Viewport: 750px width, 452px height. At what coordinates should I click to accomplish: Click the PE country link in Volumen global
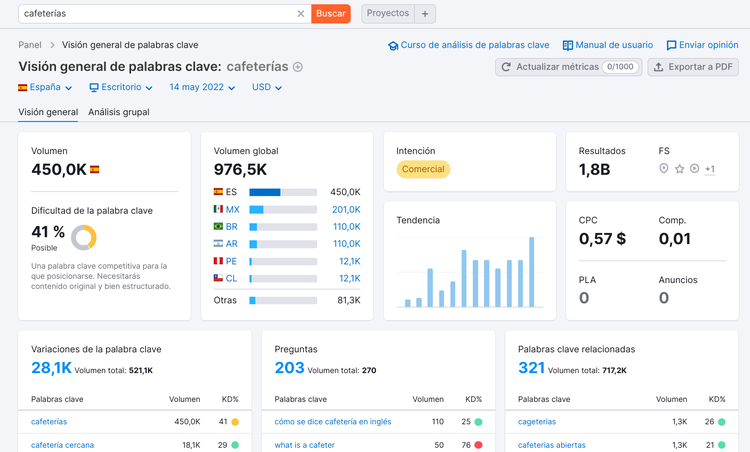[x=232, y=261]
